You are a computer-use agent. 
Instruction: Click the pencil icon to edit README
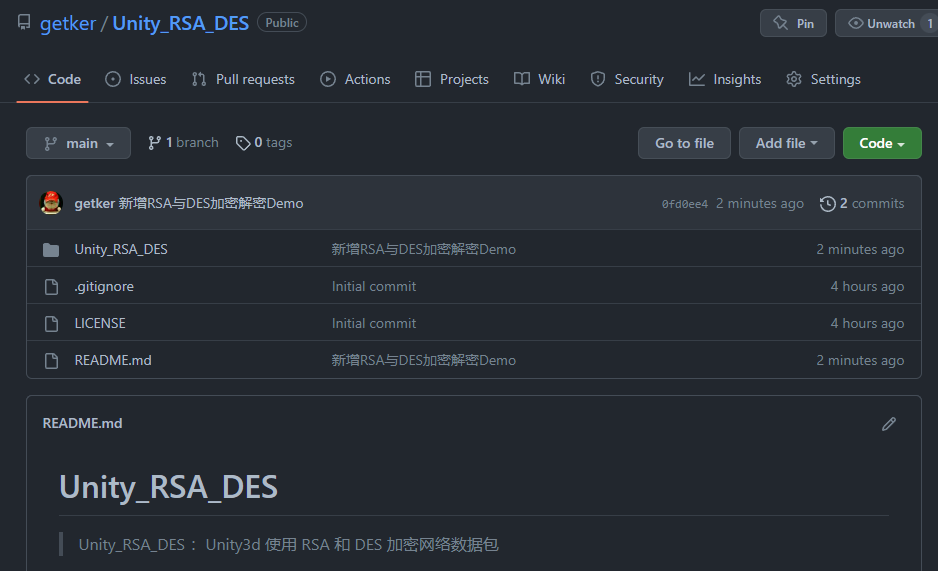click(x=888, y=424)
